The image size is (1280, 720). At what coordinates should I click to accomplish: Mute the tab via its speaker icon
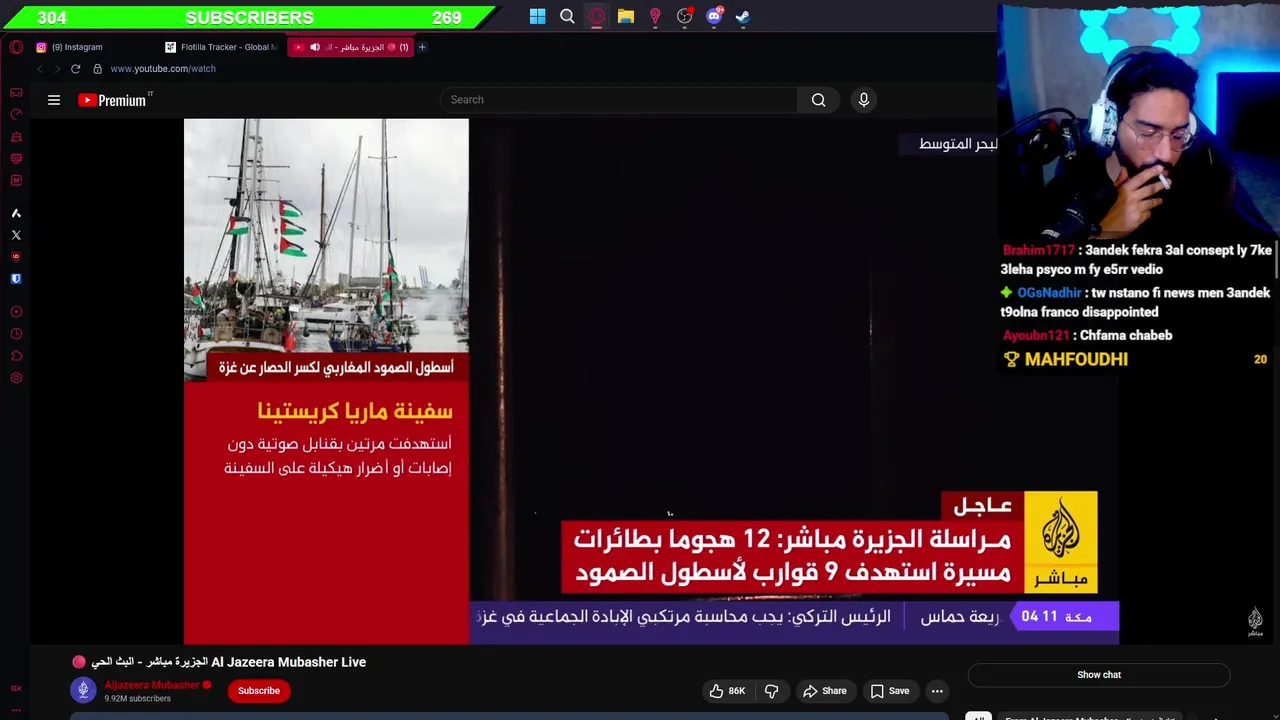pos(315,47)
